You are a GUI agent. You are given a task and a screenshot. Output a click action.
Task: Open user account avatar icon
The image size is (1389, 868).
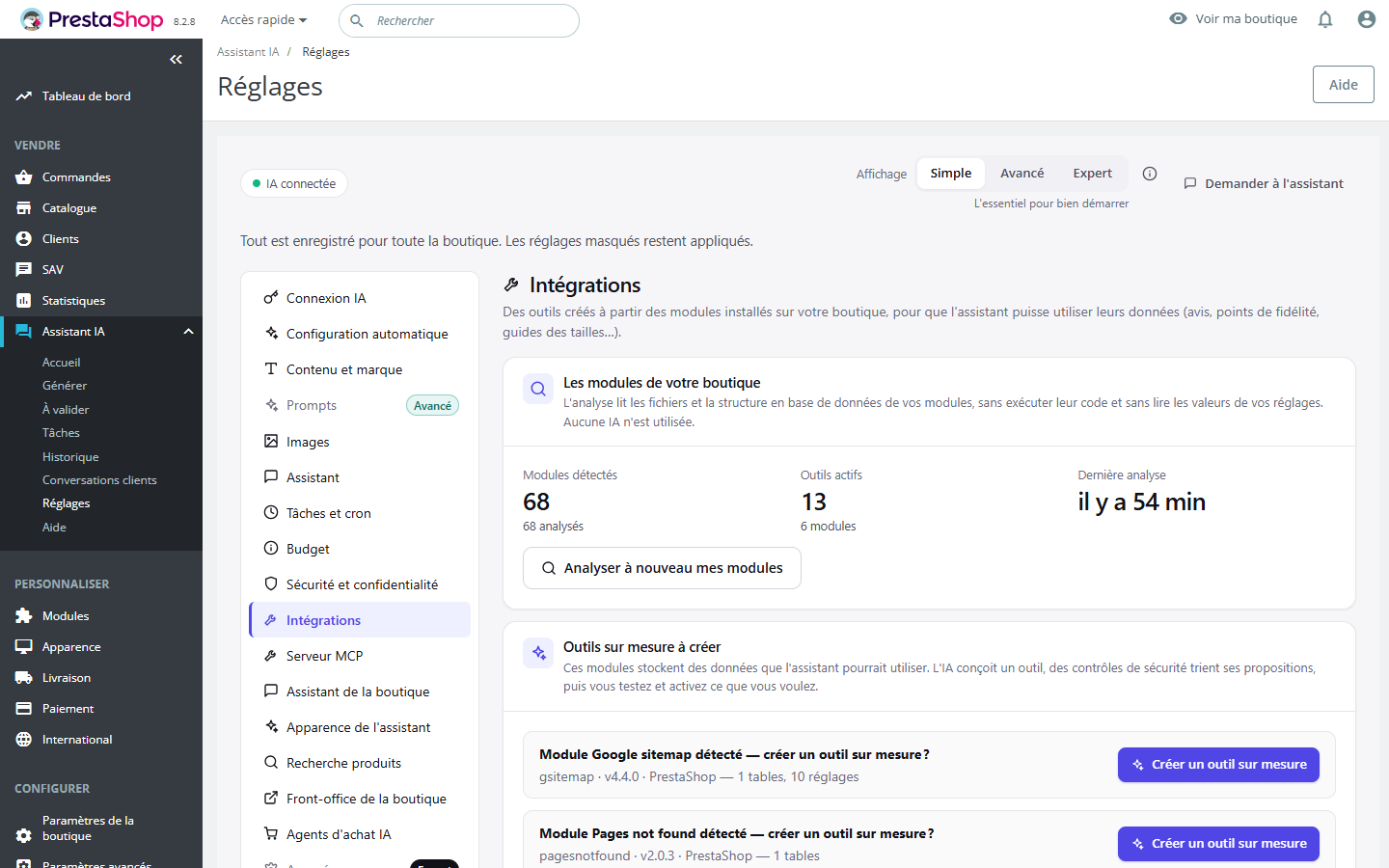pos(1367,19)
